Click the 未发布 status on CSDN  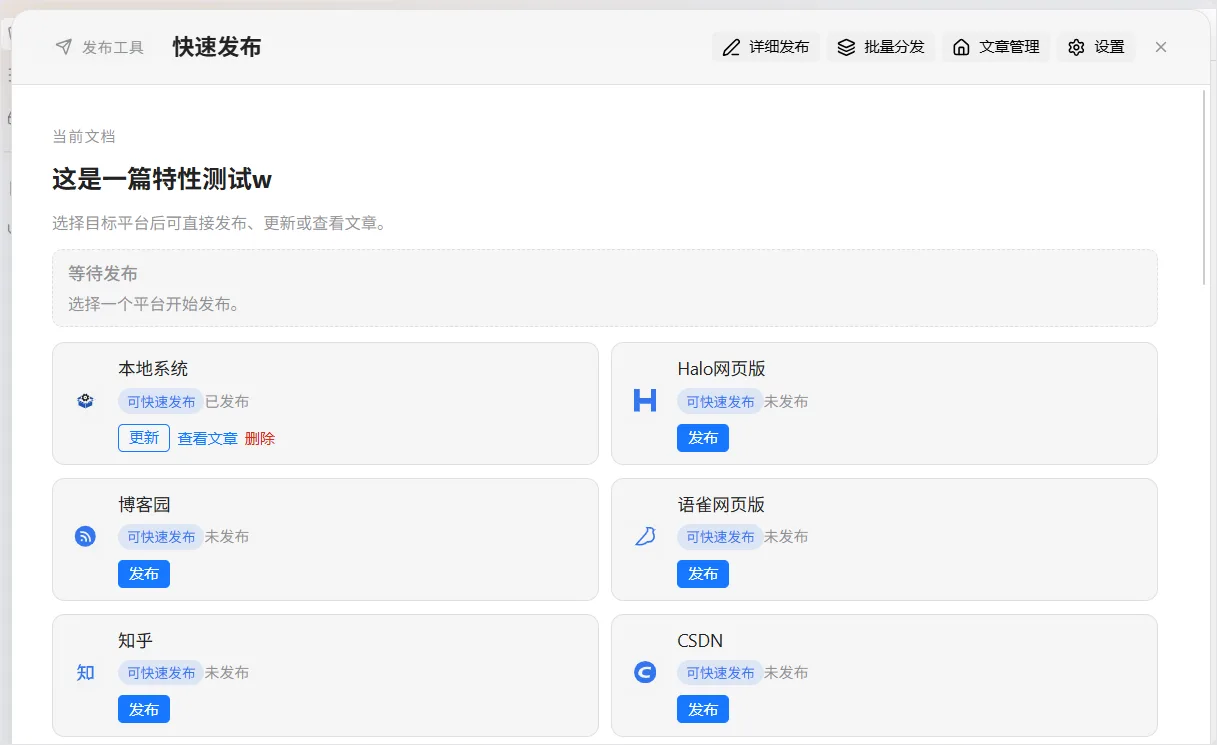point(786,673)
